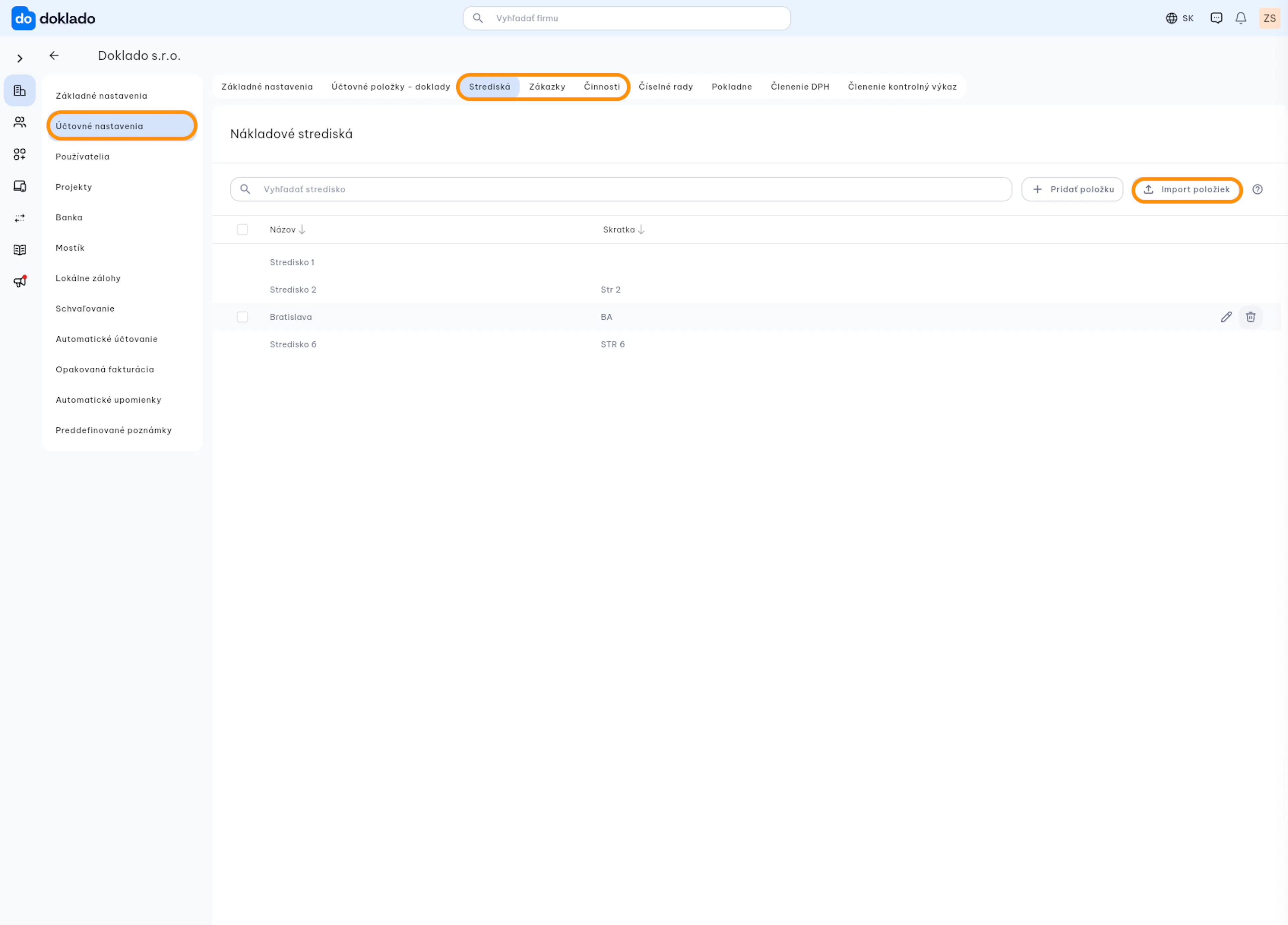Sort the table by Názov
This screenshot has width=1288, height=925.
[287, 229]
